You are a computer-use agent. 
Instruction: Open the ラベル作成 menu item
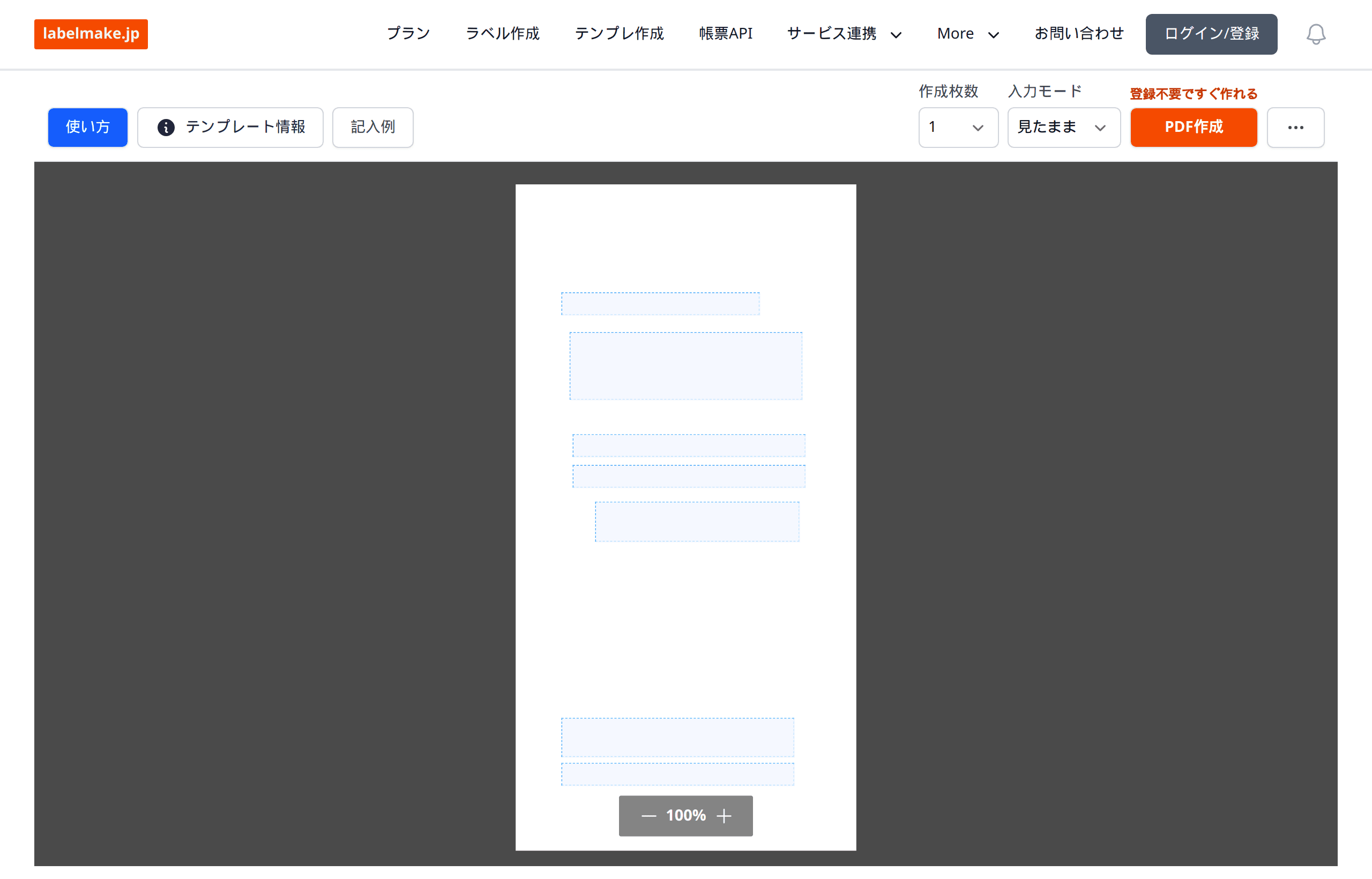click(502, 34)
